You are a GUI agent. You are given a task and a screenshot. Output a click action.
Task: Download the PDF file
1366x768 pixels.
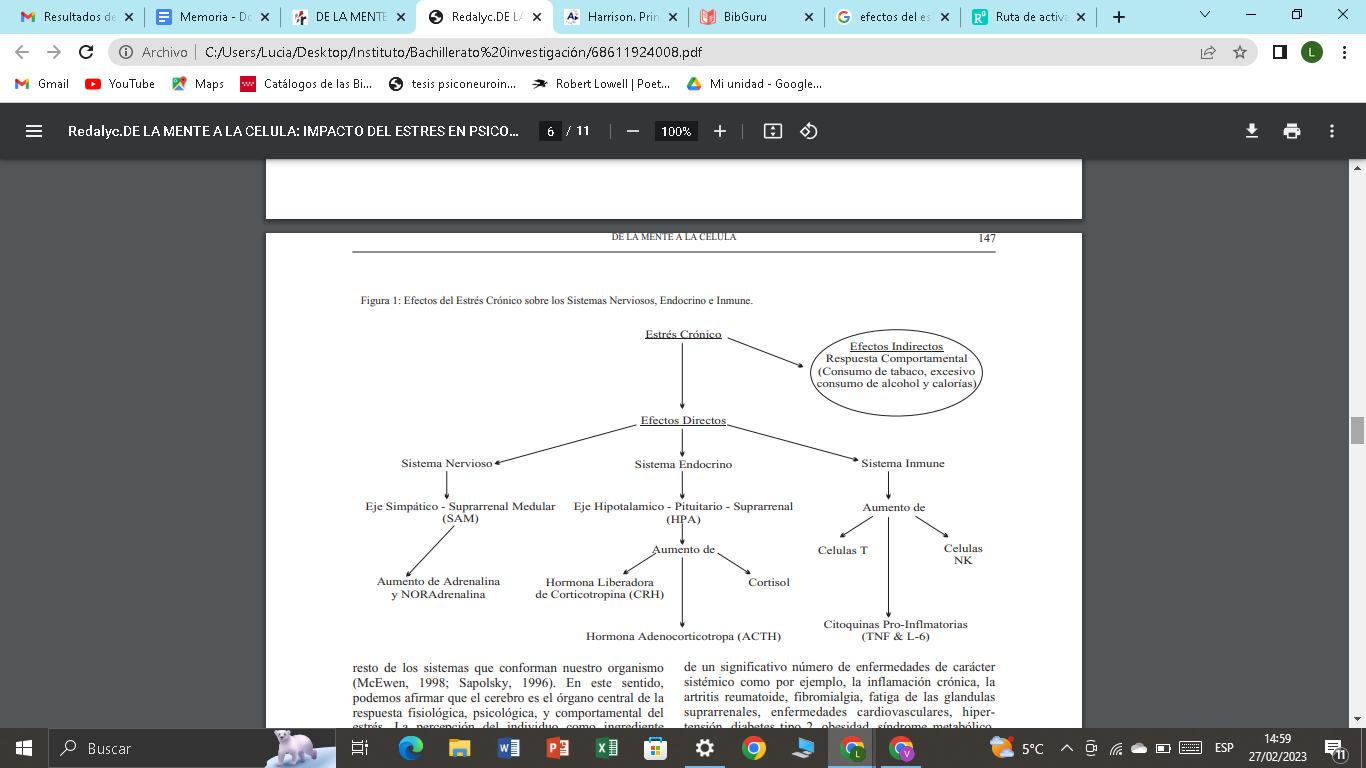tap(1251, 131)
